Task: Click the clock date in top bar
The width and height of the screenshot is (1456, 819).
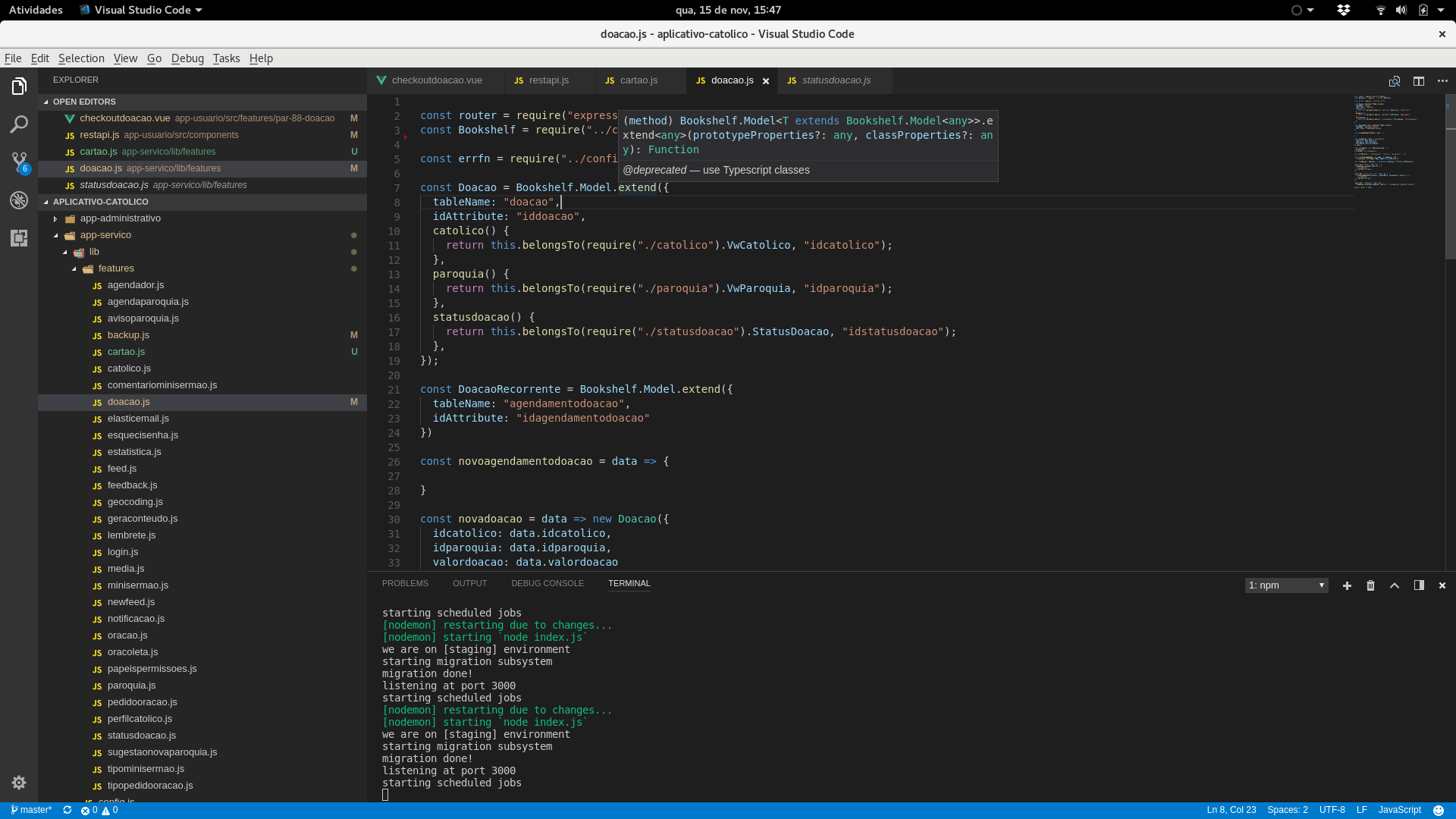Action: click(728, 10)
